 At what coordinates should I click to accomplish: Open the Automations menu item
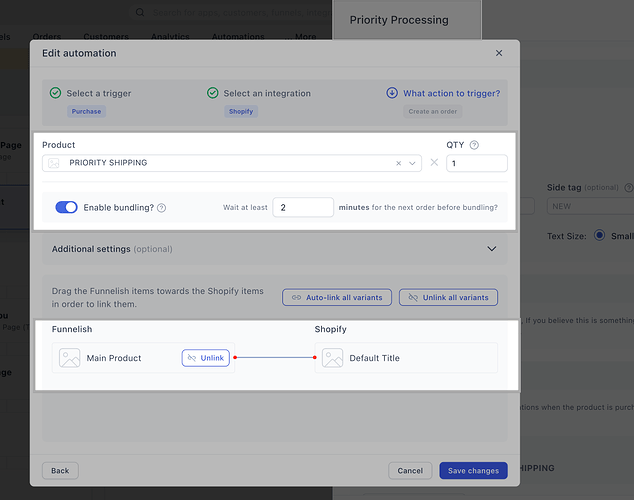[238, 37]
